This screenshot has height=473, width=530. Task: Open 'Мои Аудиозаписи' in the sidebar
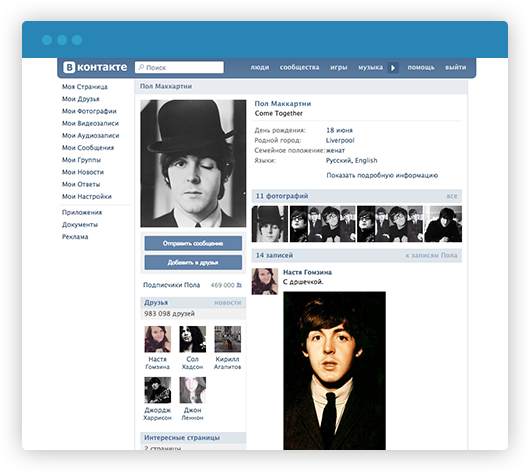pos(91,136)
